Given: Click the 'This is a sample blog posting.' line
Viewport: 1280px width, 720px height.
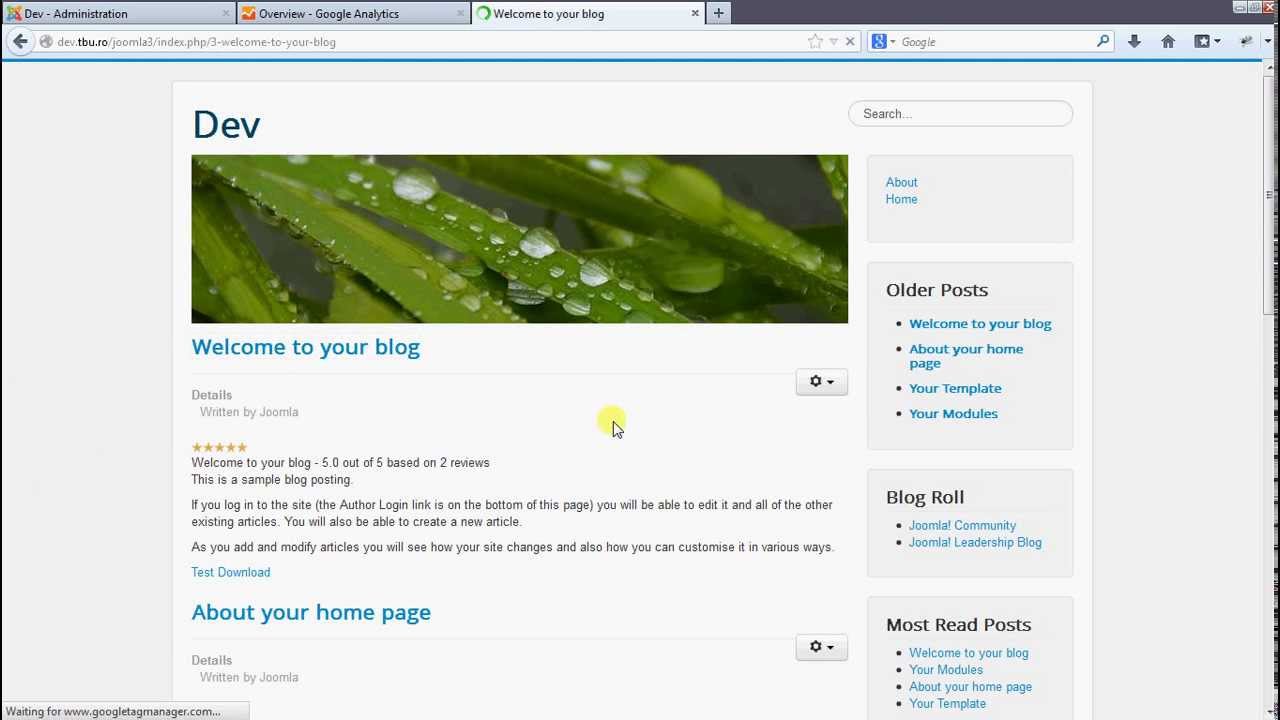Looking at the screenshot, I should click(272, 480).
